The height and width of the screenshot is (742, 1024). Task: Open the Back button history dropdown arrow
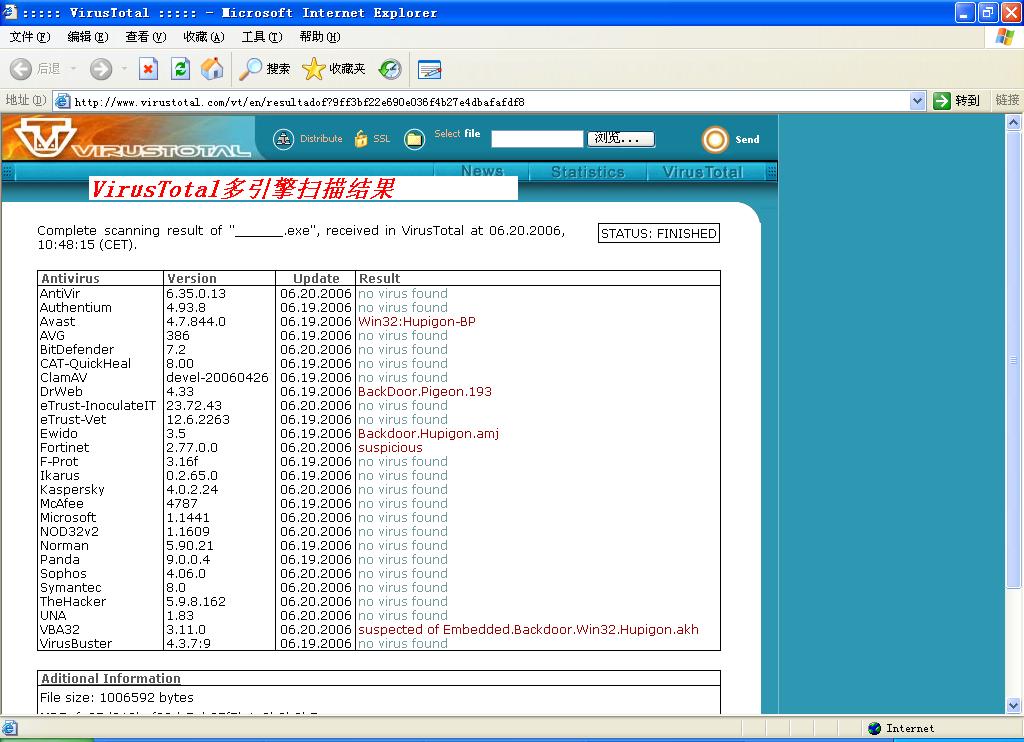[74, 69]
